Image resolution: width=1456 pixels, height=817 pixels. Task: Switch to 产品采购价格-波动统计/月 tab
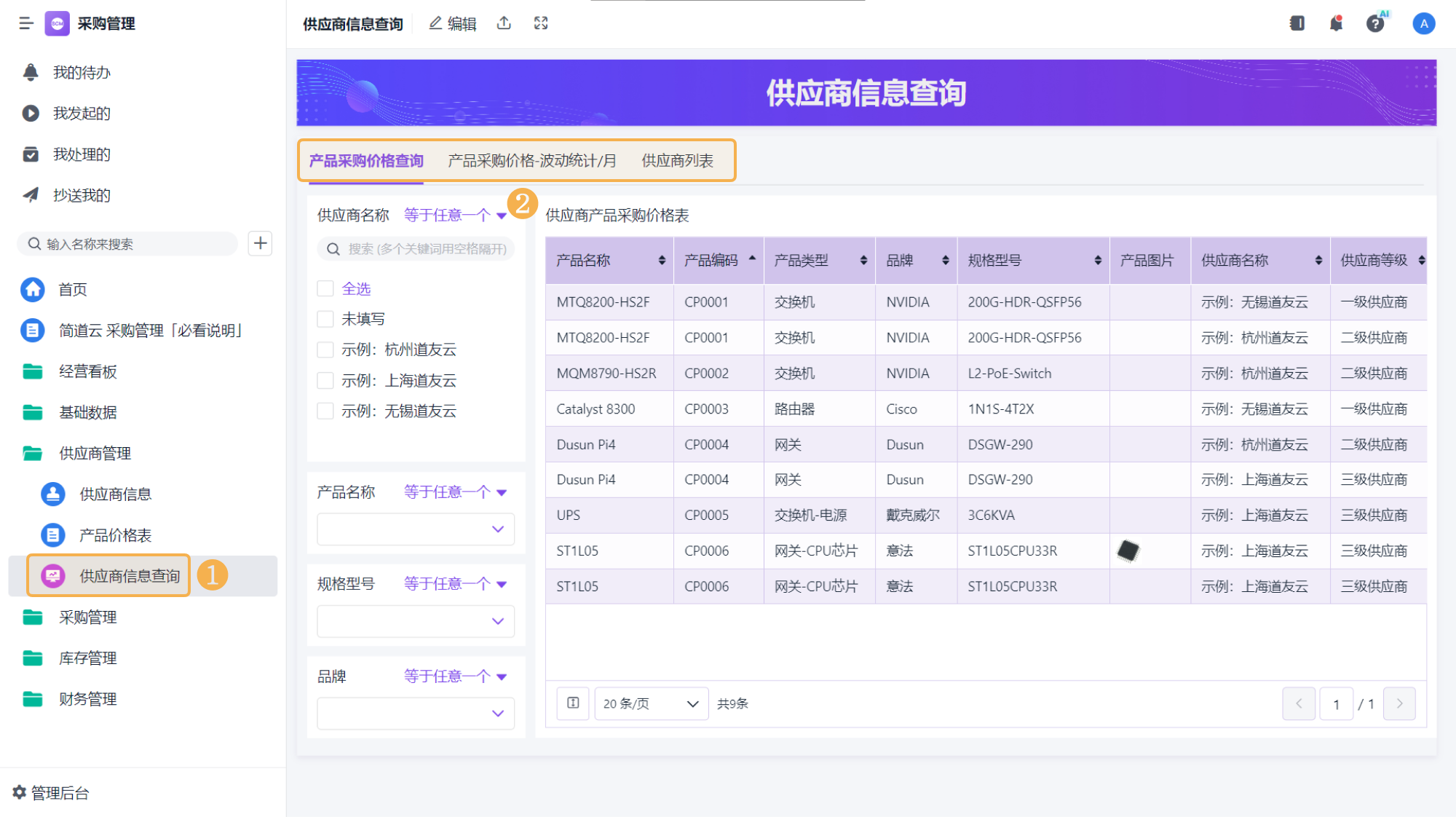[532, 160]
